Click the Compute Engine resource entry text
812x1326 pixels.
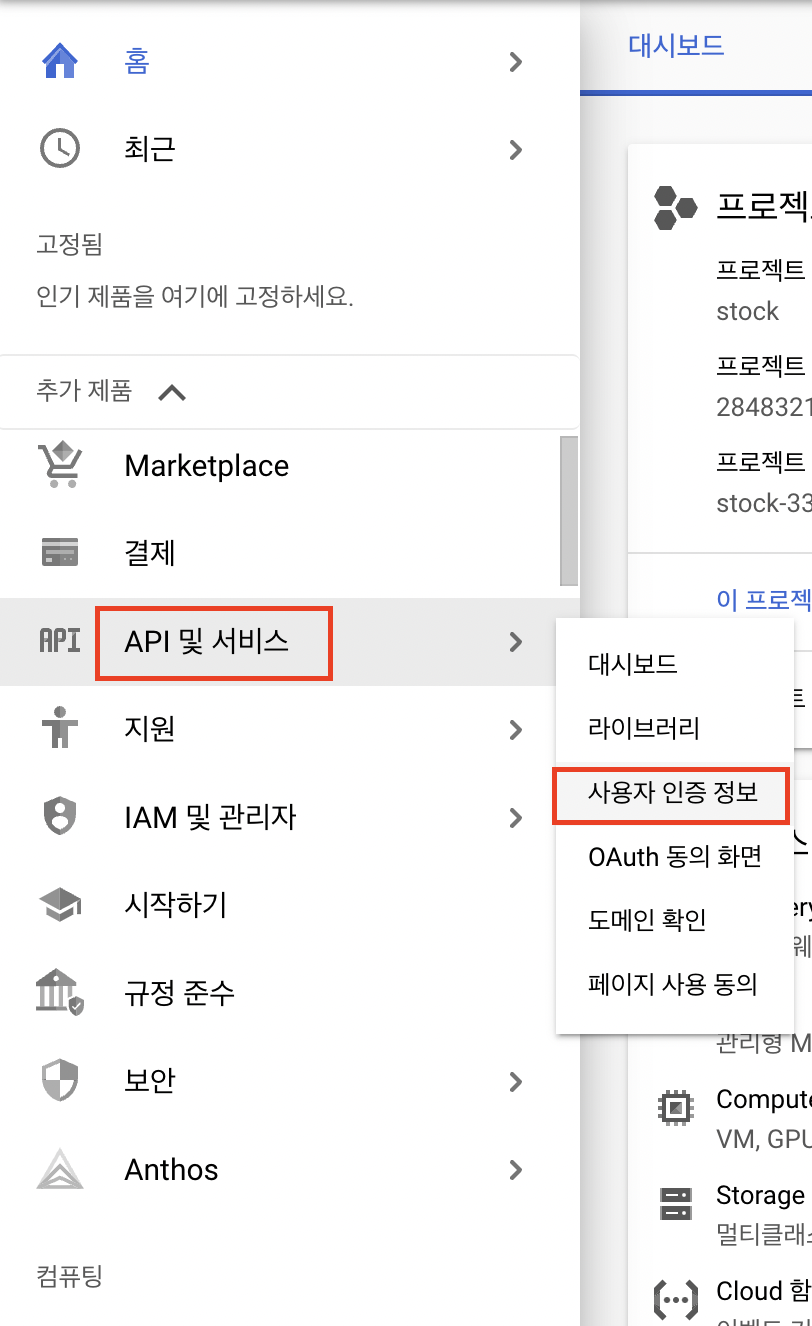[764, 1099]
